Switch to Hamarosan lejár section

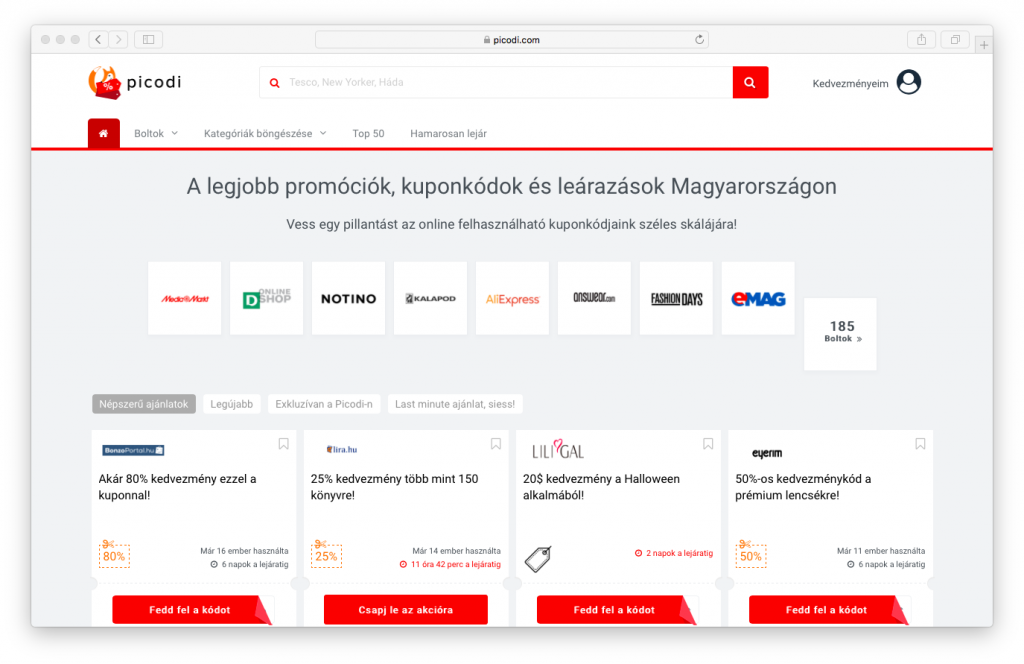[448, 132]
